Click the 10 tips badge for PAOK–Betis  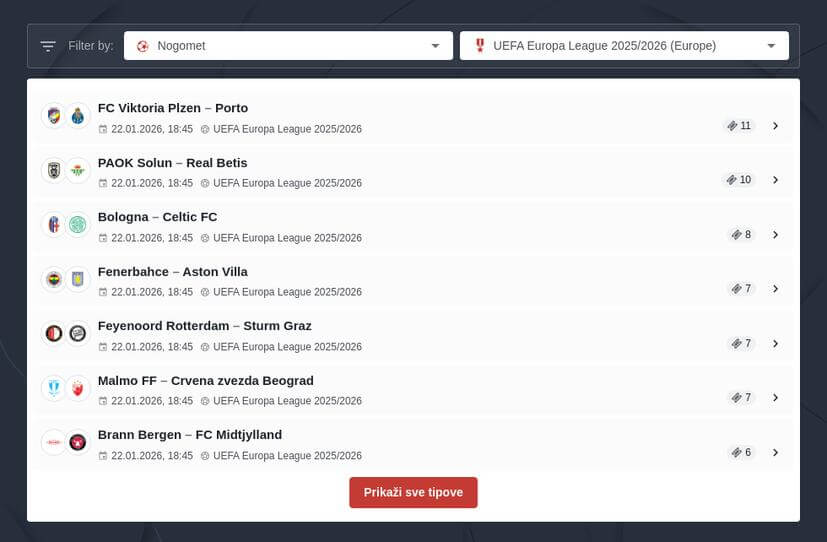click(739, 180)
